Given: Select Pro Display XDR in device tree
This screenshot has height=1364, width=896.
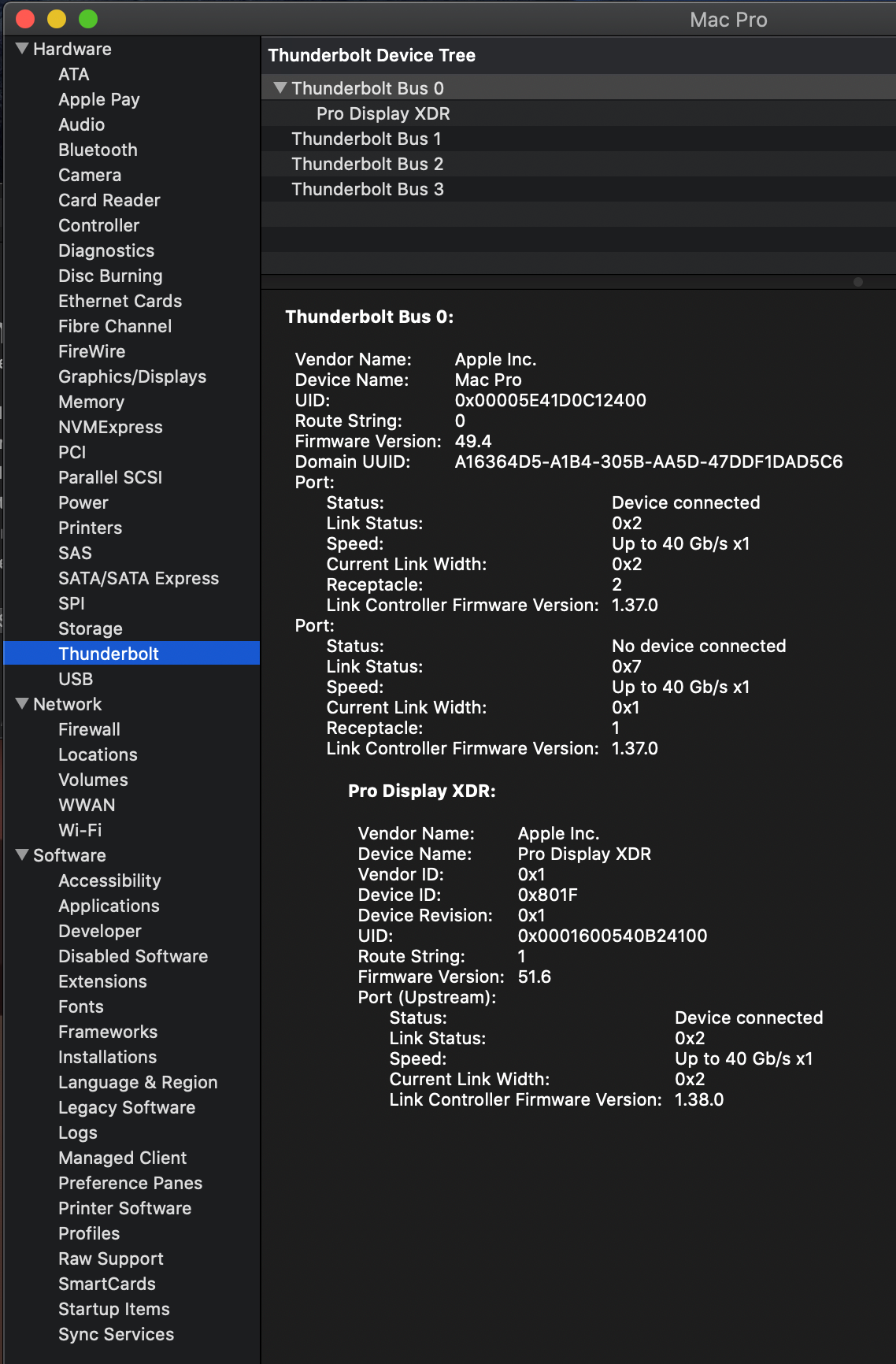Looking at the screenshot, I should pyautogui.click(x=383, y=113).
